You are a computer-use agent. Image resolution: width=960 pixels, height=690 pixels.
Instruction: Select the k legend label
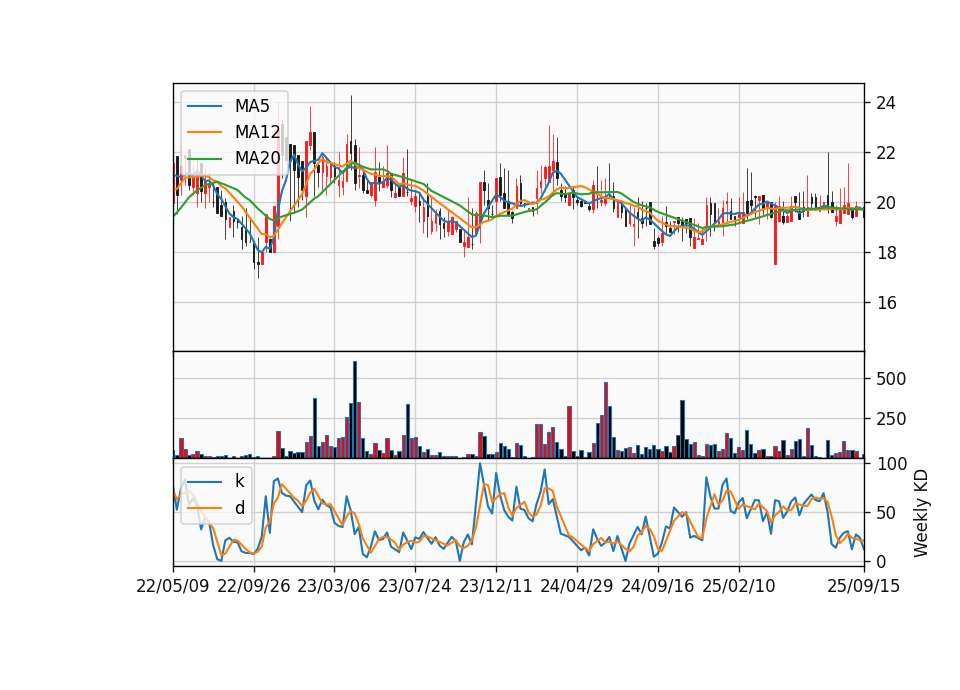point(239,481)
